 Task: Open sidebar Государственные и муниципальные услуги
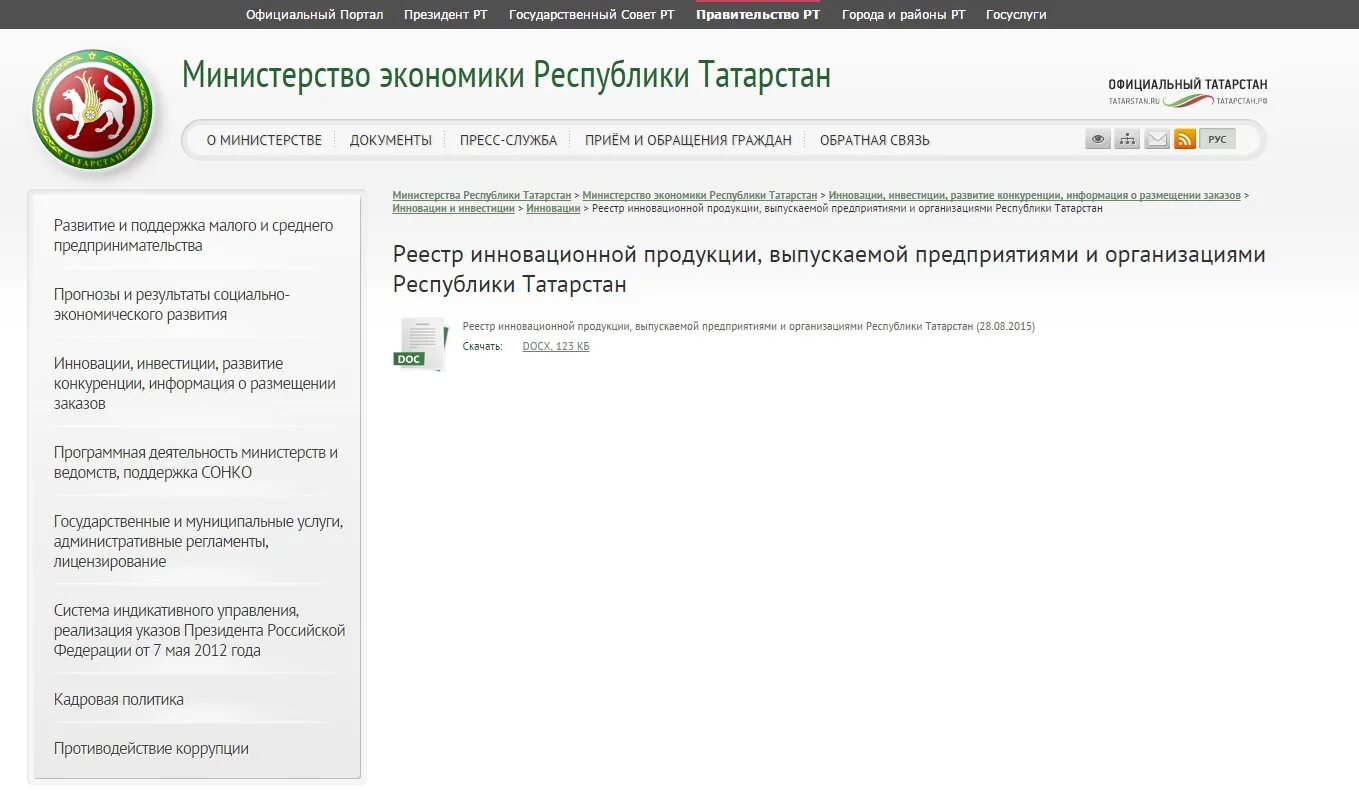point(197,542)
